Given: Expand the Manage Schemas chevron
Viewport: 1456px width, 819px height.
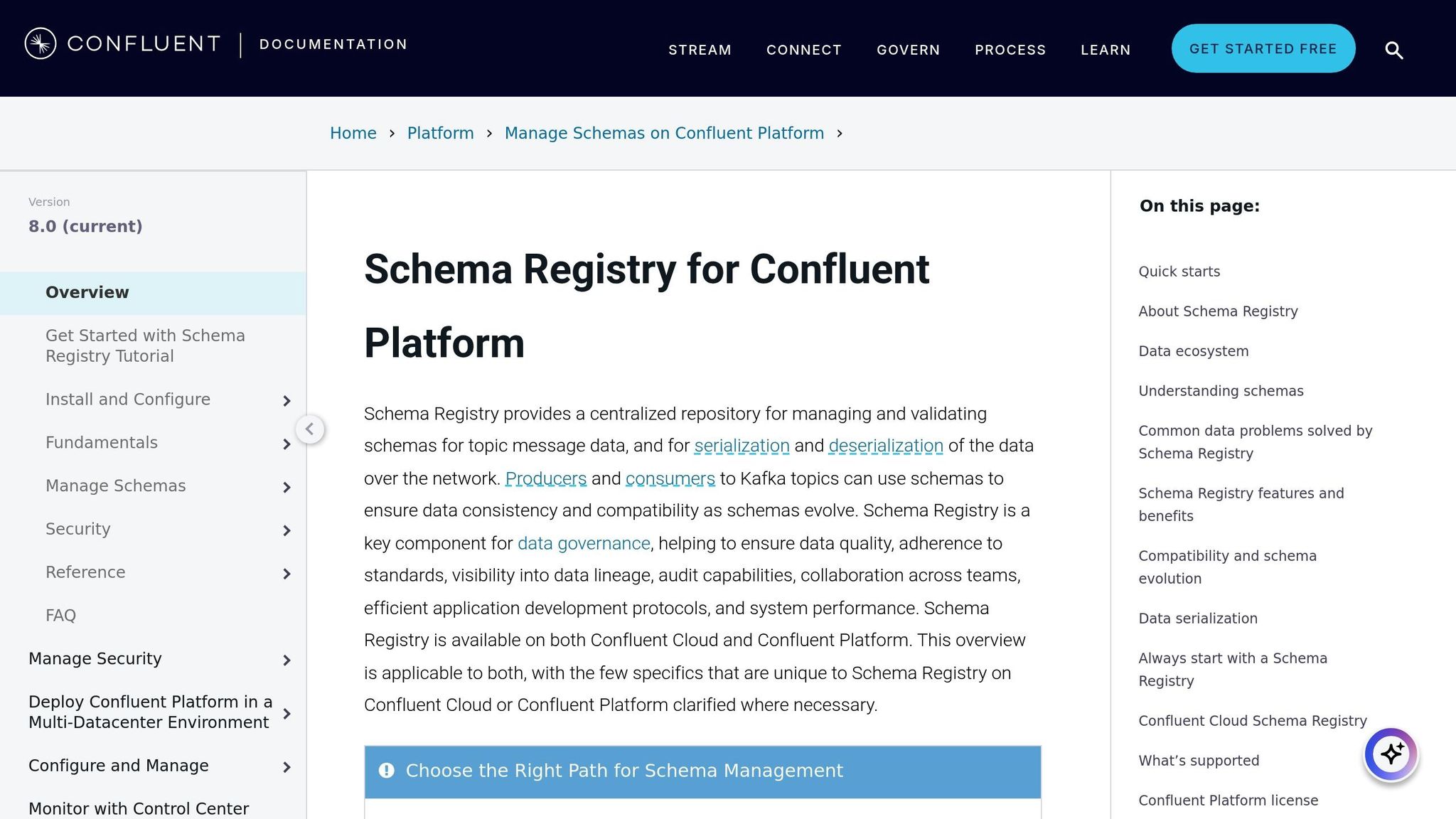Looking at the screenshot, I should [x=287, y=488].
